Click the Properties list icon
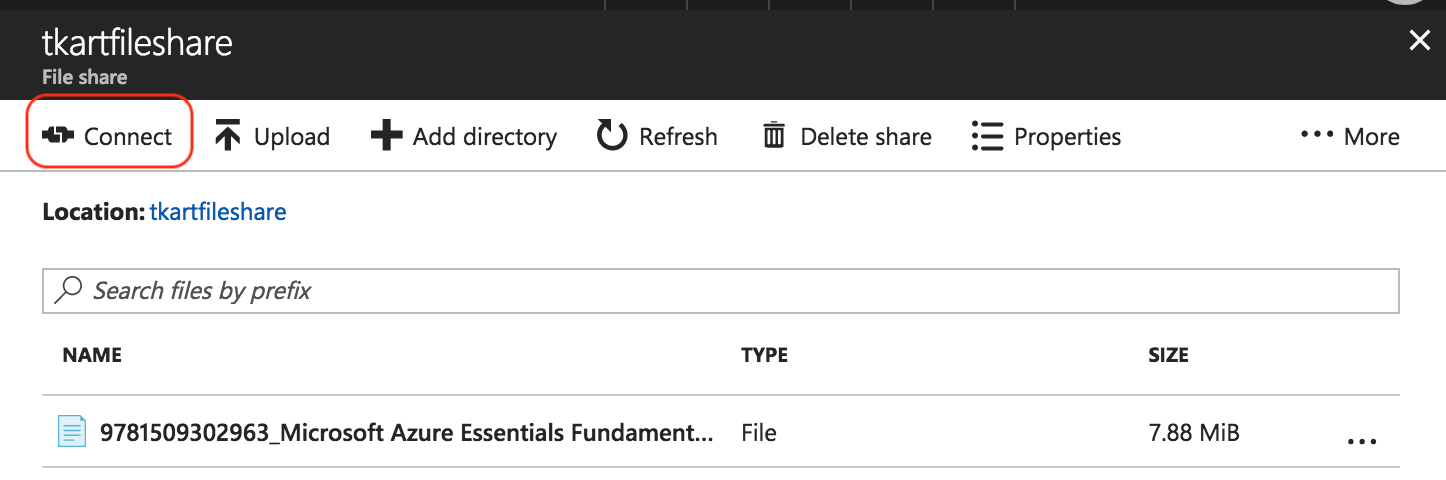Screen dimensions: 1446x480 987,136
